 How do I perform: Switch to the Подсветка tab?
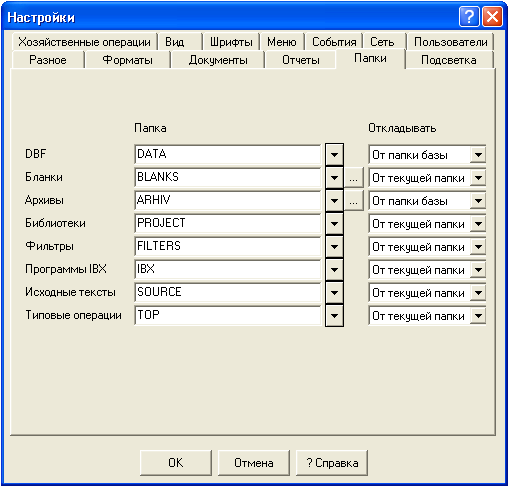pyautogui.click(x=449, y=60)
